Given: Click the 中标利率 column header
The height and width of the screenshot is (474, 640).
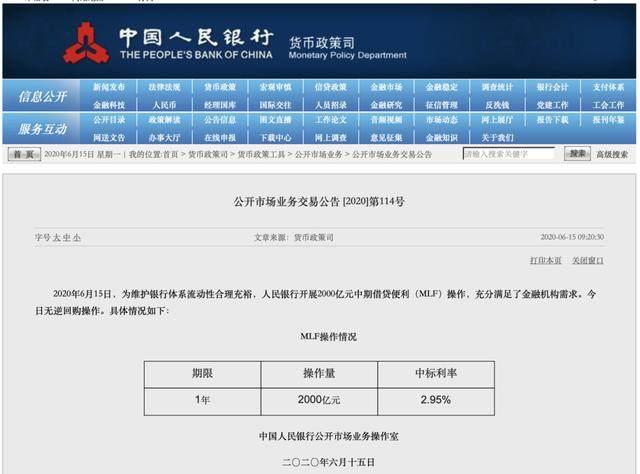Looking at the screenshot, I should coord(436,373).
